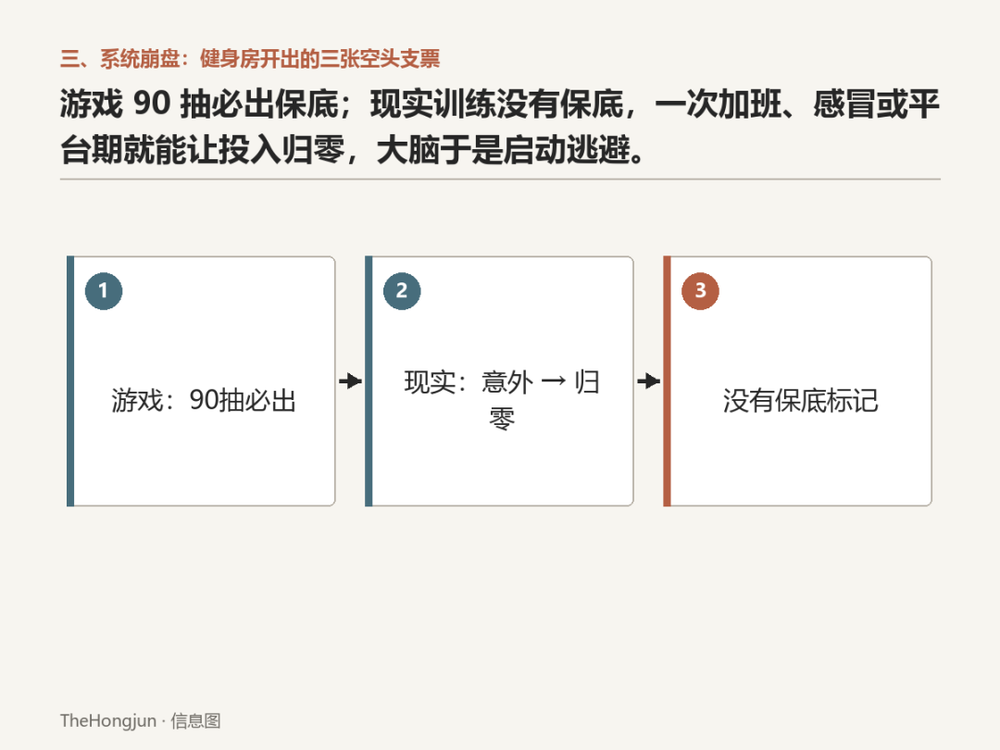
Task: Click the orange number 3 badge
Action: click(700, 291)
